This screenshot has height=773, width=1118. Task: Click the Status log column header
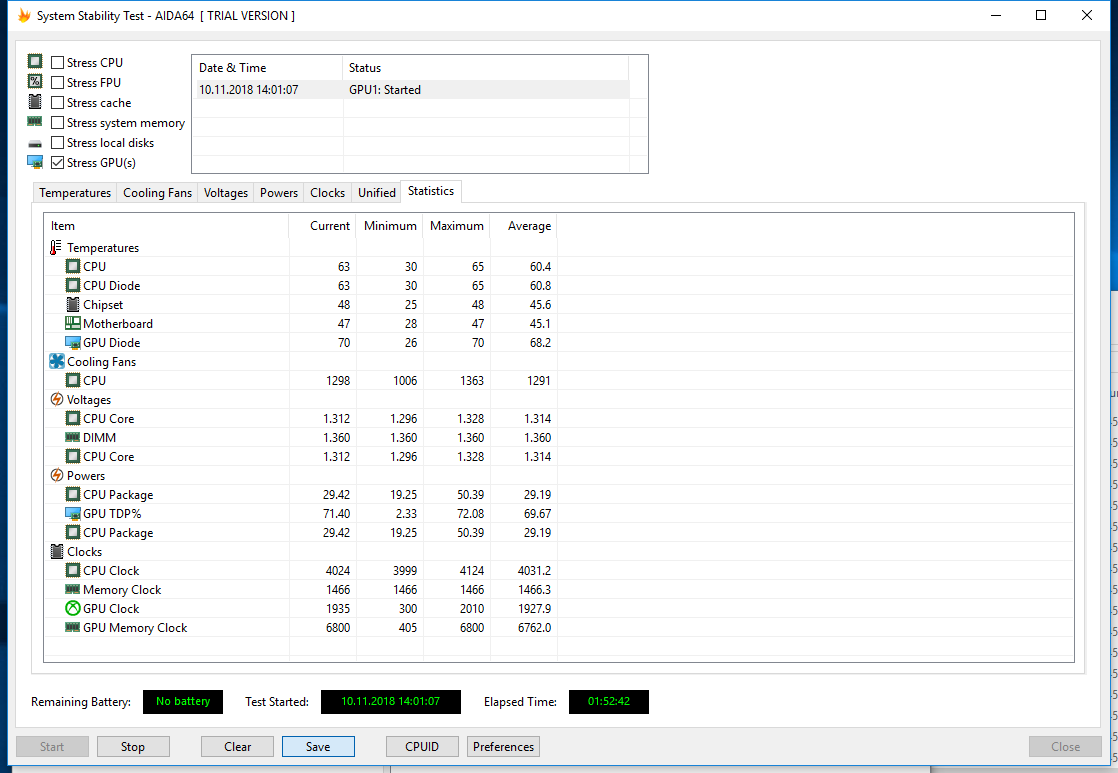click(486, 68)
